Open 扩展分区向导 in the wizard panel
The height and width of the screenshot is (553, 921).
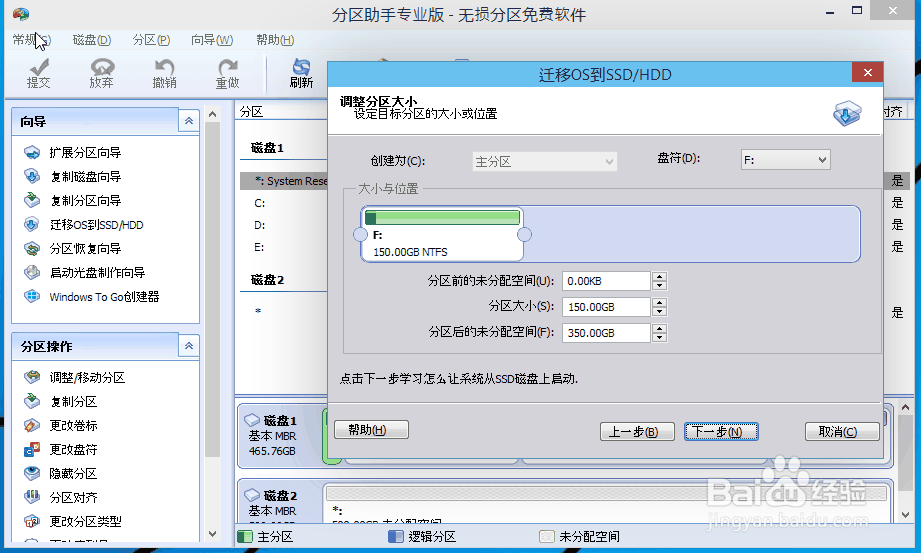85,153
